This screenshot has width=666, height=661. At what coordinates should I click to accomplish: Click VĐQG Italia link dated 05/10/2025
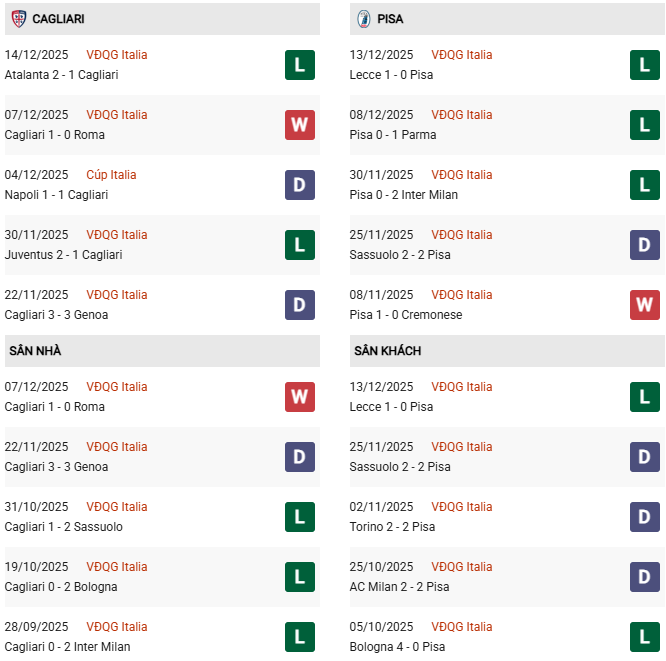point(461,627)
